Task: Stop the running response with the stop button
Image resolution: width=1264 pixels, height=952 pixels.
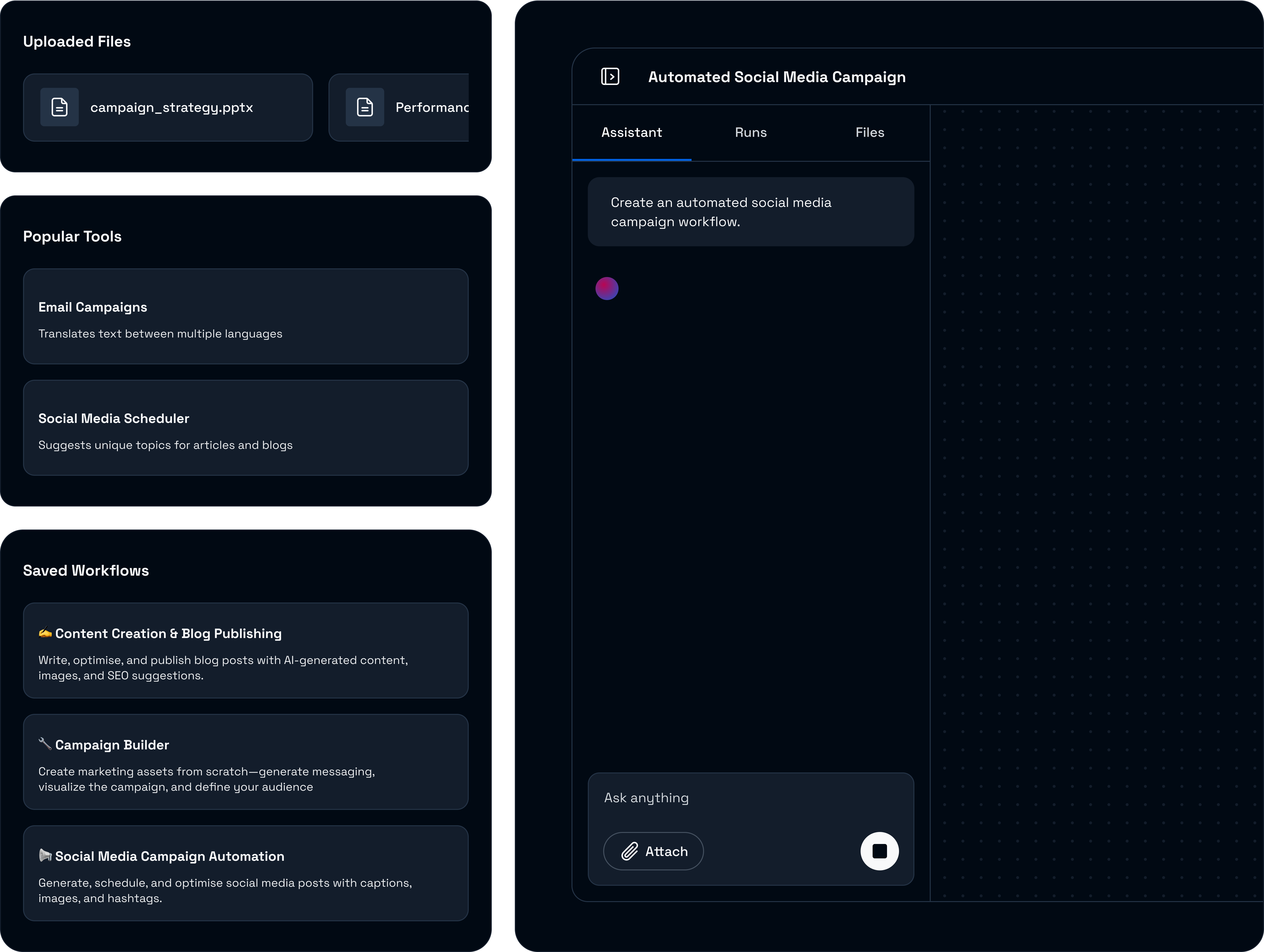Action: click(879, 851)
